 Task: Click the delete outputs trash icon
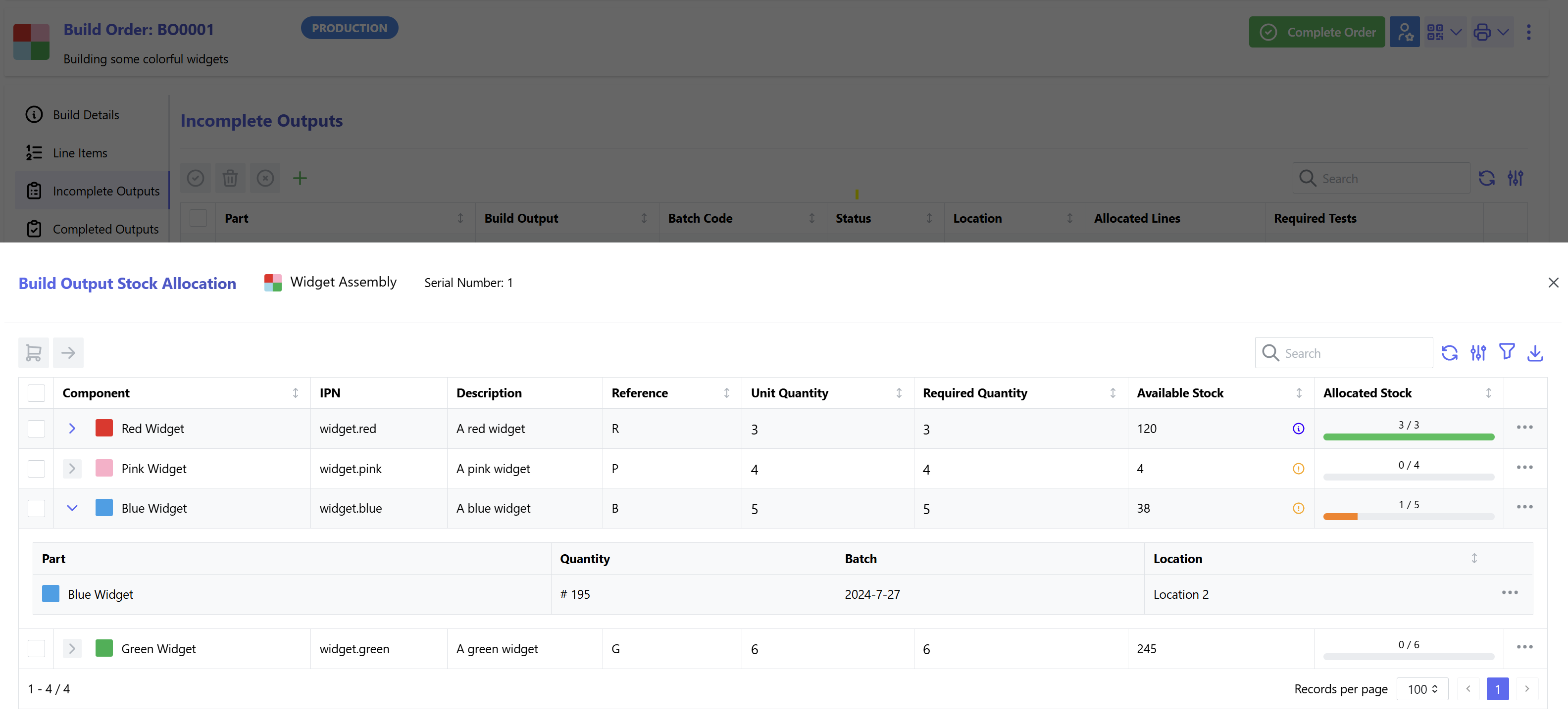(x=229, y=178)
